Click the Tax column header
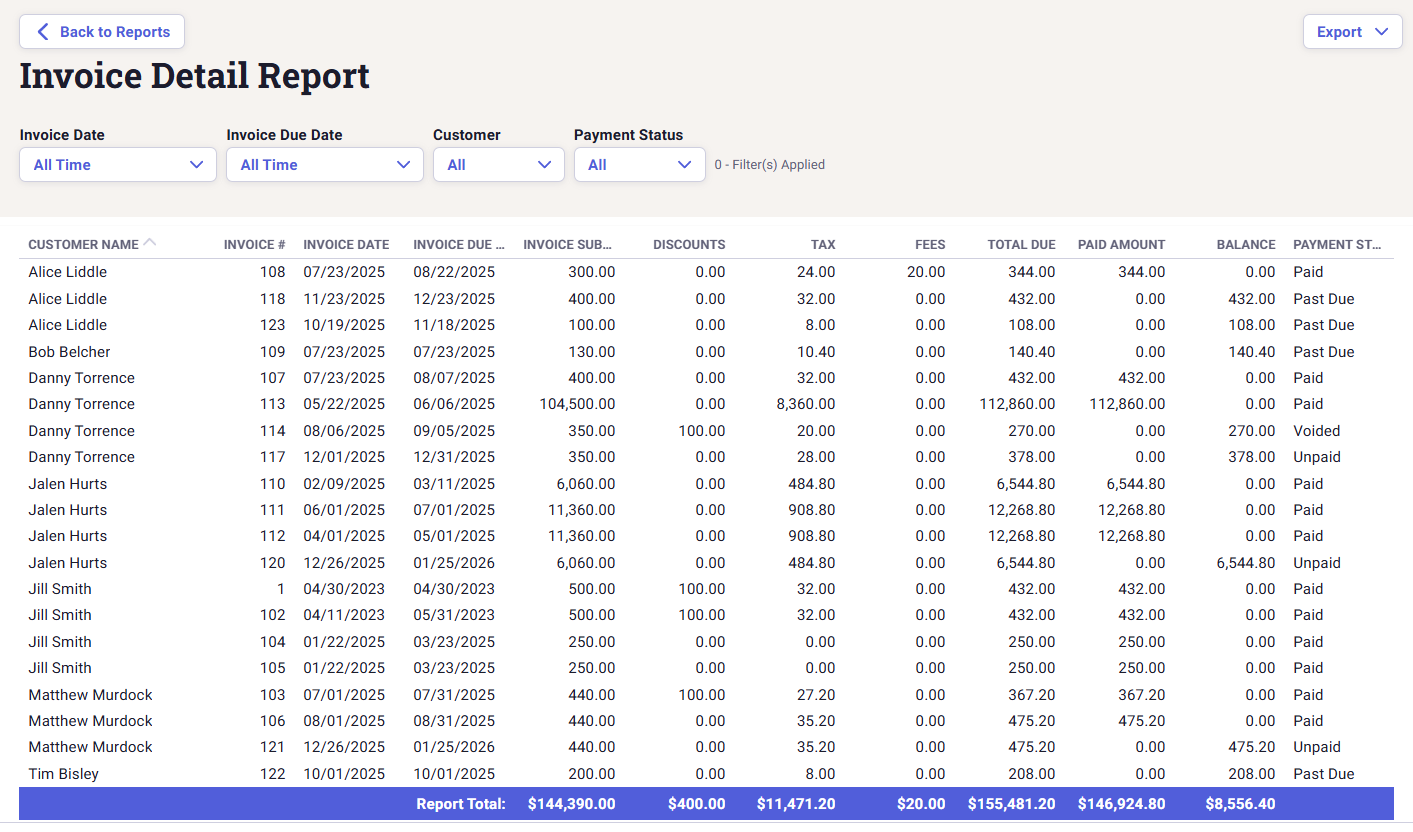This screenshot has height=832, width=1413. [823, 245]
